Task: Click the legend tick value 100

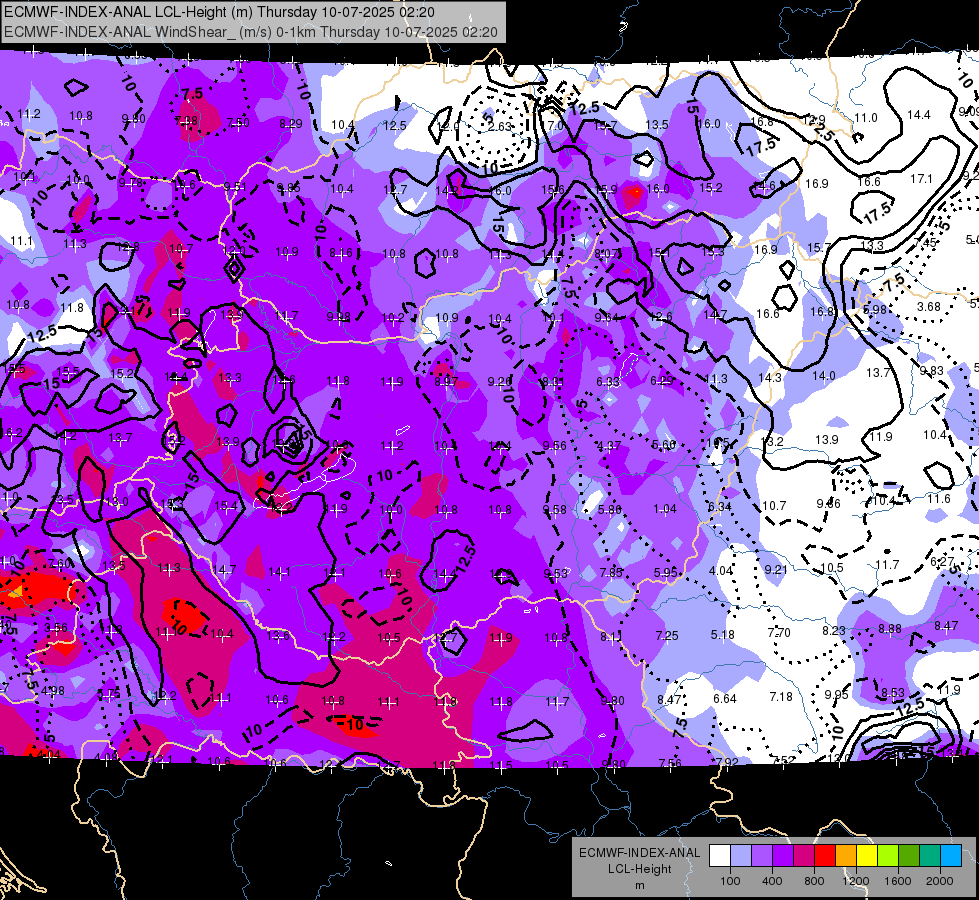Action: 730,881
